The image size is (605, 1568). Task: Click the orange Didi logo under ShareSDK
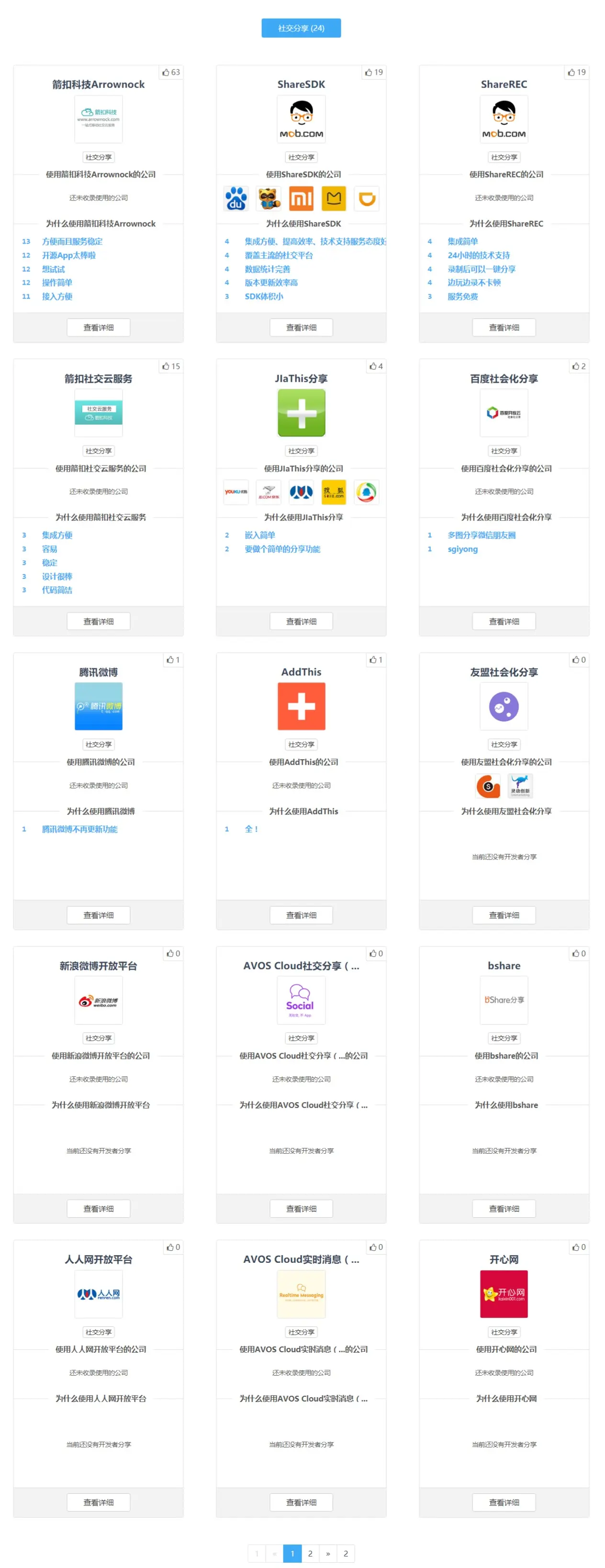click(x=367, y=199)
